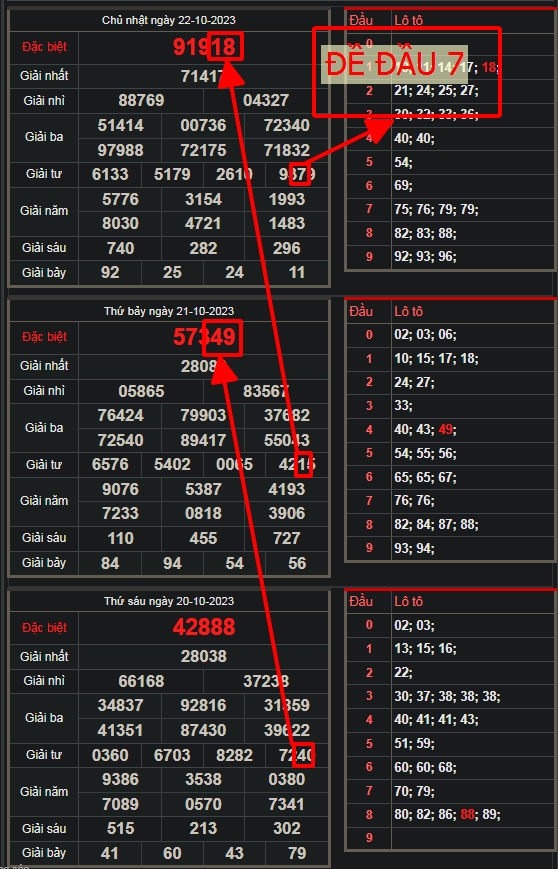Click the red 88 in the bottom Lô tô table

[468, 815]
